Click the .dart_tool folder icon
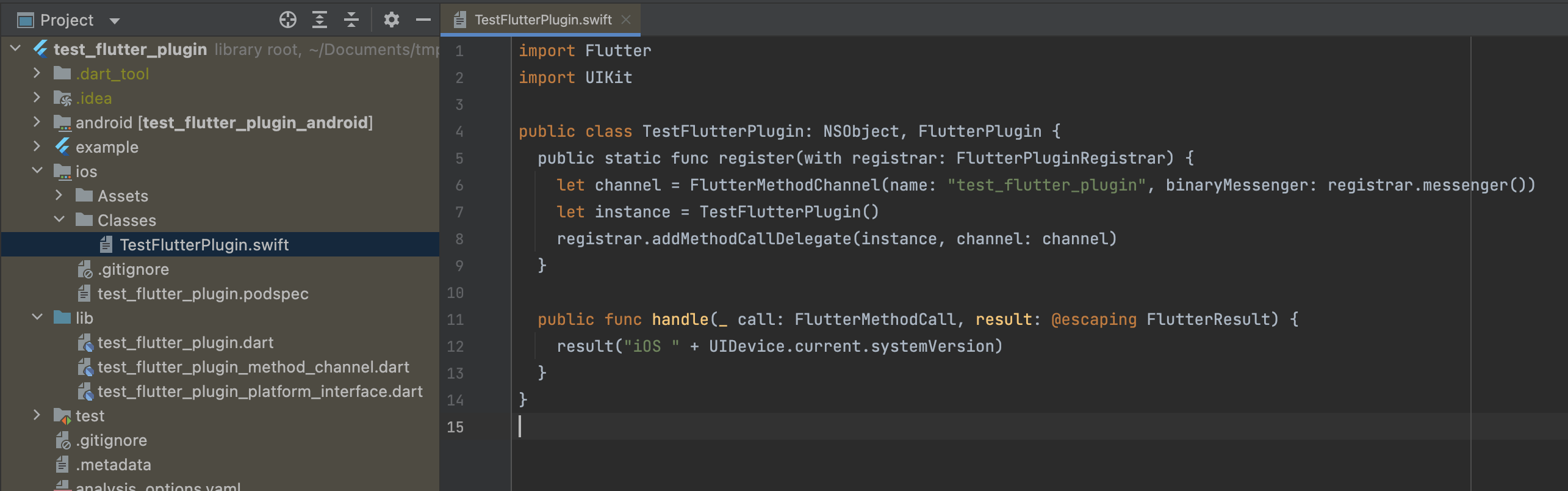The height and width of the screenshot is (491, 1568). tap(62, 73)
